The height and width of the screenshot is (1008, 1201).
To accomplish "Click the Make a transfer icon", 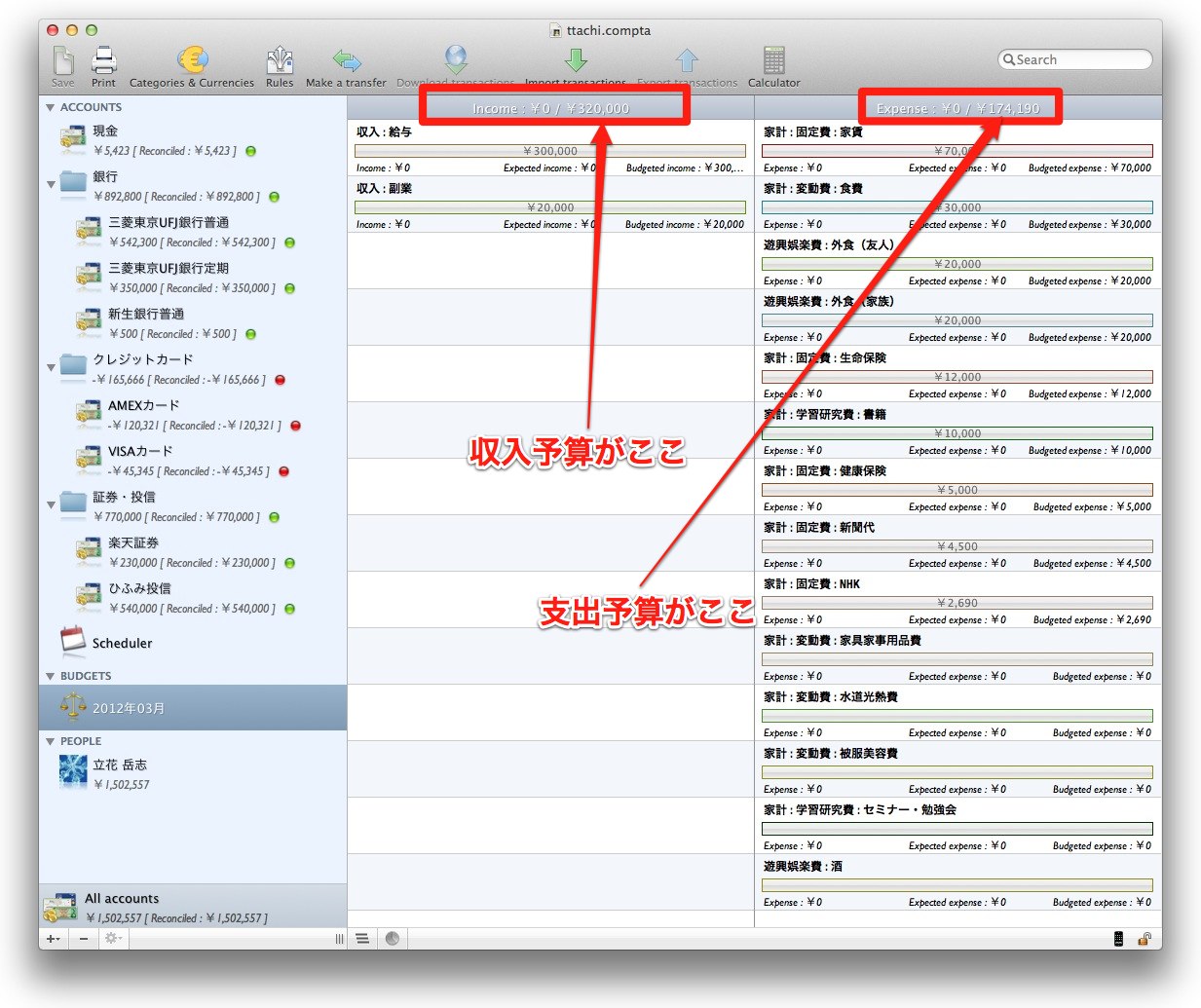I will point(346,61).
